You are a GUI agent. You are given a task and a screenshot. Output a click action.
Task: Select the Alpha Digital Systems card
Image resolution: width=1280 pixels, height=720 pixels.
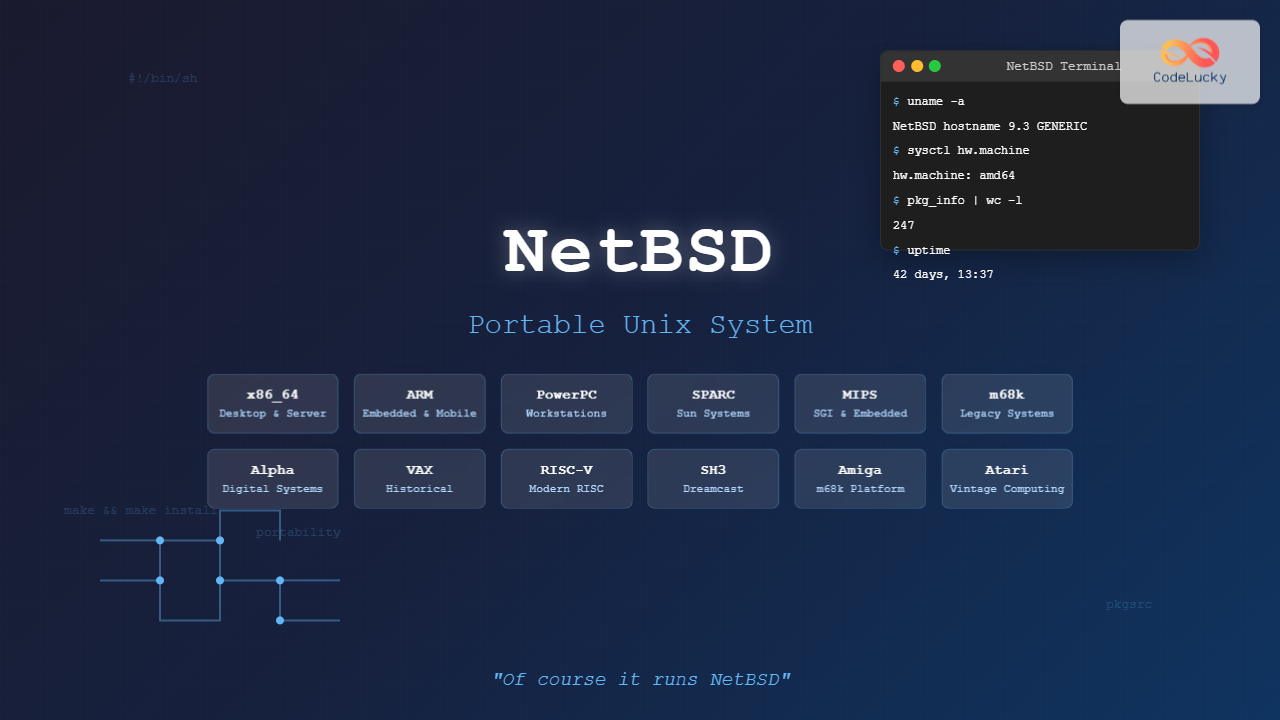[x=273, y=479]
